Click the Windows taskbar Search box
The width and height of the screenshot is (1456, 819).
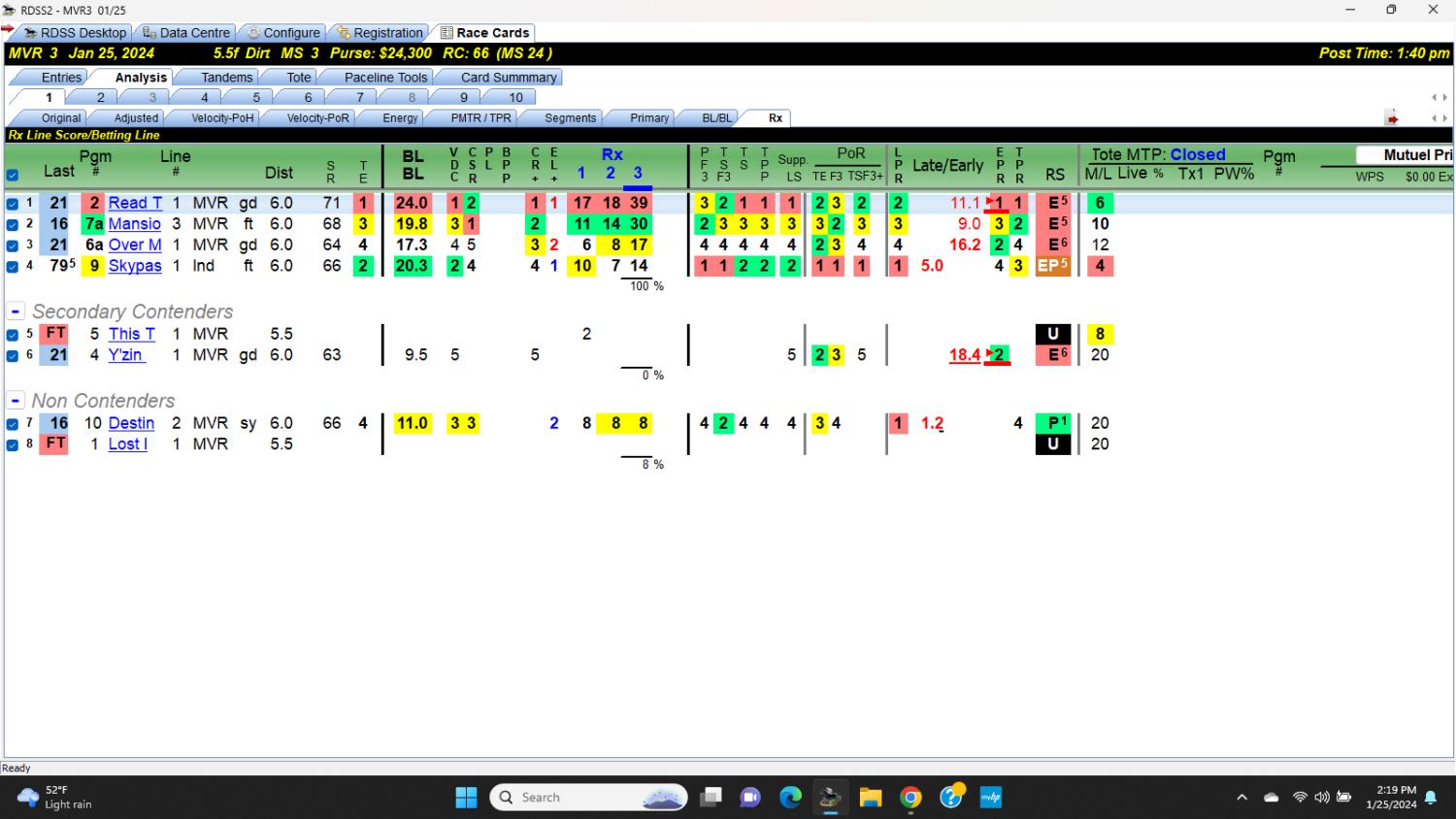tap(589, 797)
